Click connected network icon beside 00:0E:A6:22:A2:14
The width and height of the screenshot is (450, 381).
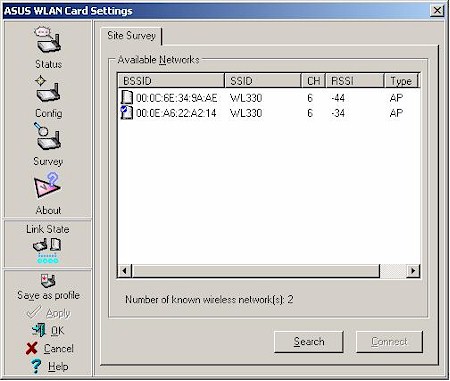point(127,113)
